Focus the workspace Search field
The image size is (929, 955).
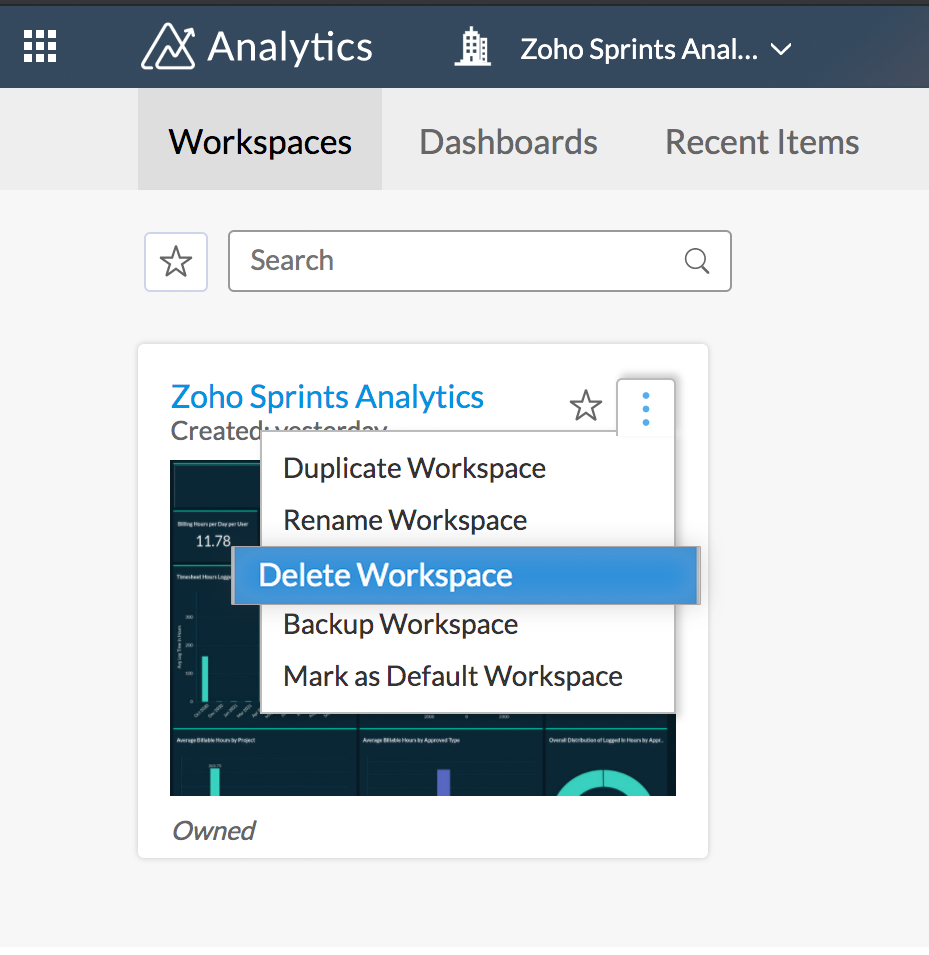(x=479, y=261)
